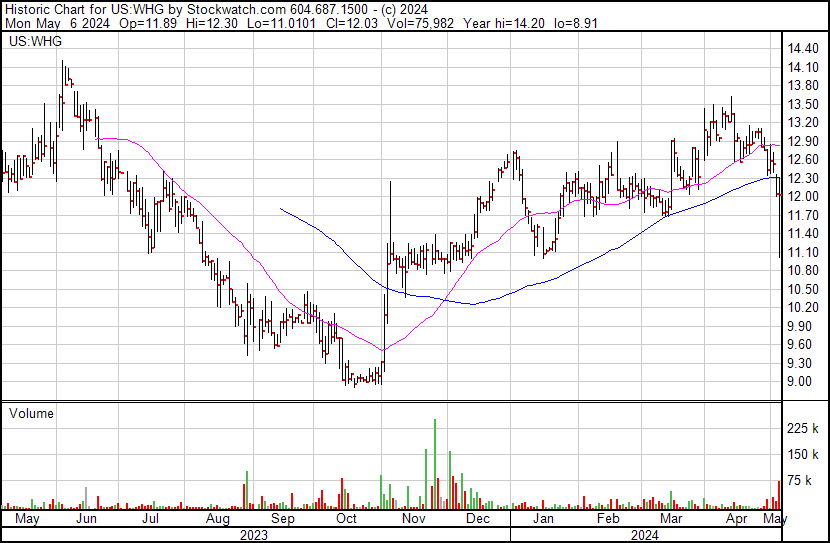Click the Cl=12.03 close value
This screenshot has width=830, height=543.
[352, 23]
